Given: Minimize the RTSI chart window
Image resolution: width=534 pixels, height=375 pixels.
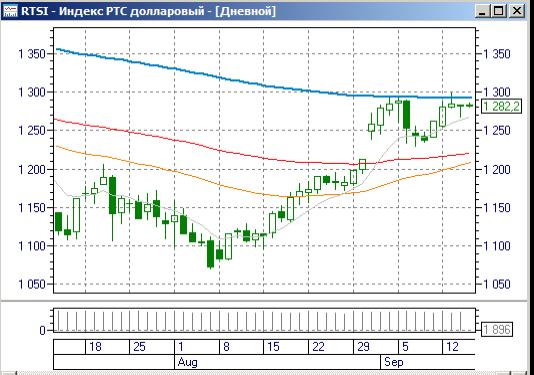Looking at the screenshot, I should pyautogui.click(x=482, y=11).
